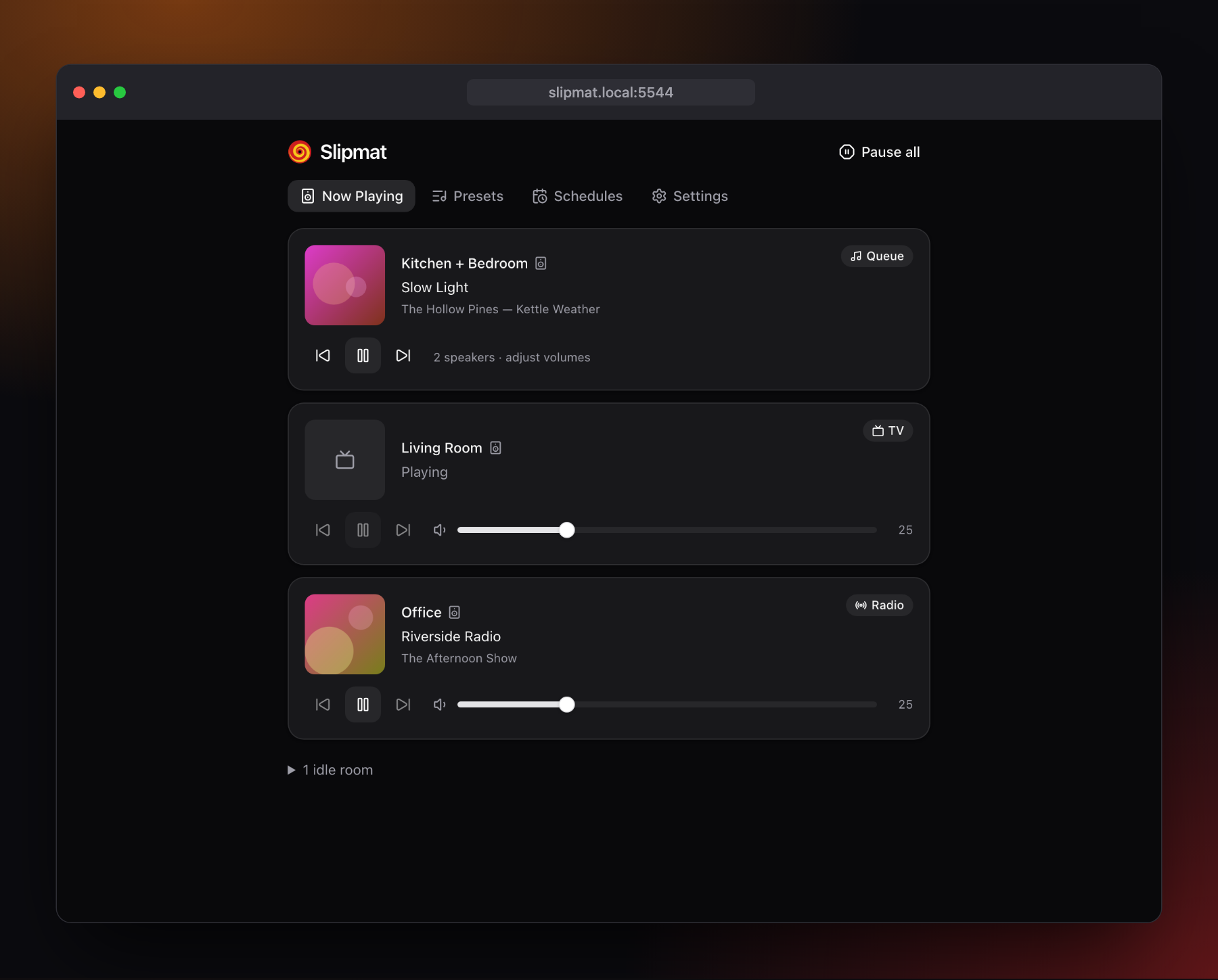The height and width of the screenshot is (980, 1218).
Task: Open the Presets tab
Action: (468, 196)
